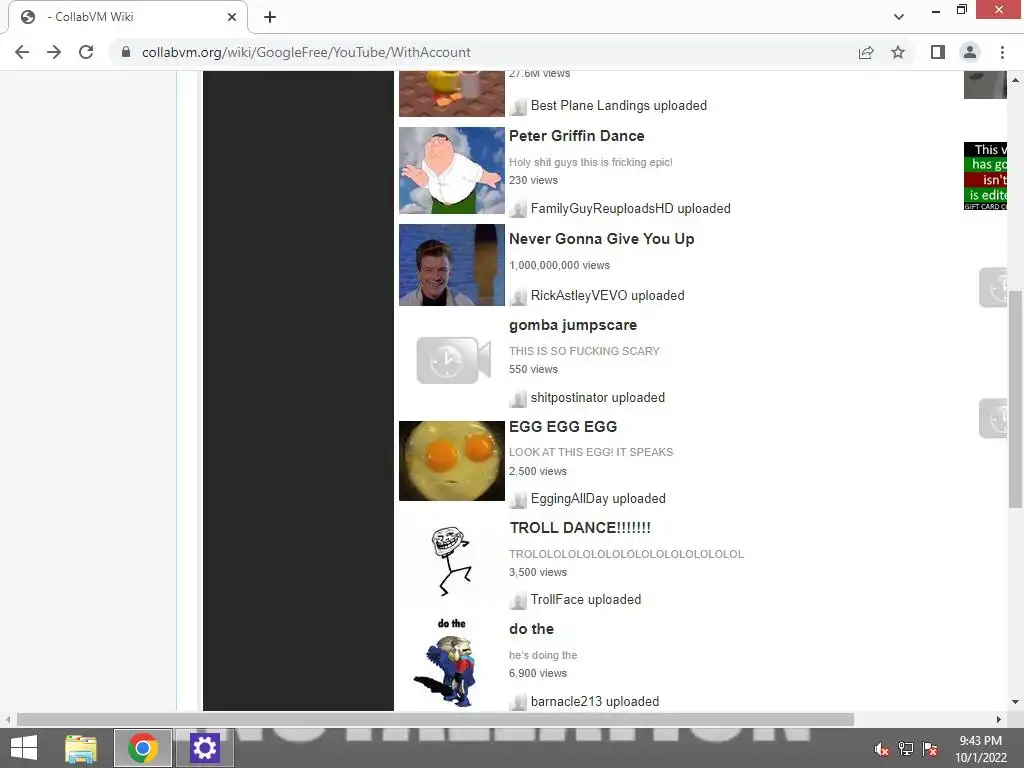Click avatar icon beside TrollFace

pyautogui.click(x=519, y=601)
